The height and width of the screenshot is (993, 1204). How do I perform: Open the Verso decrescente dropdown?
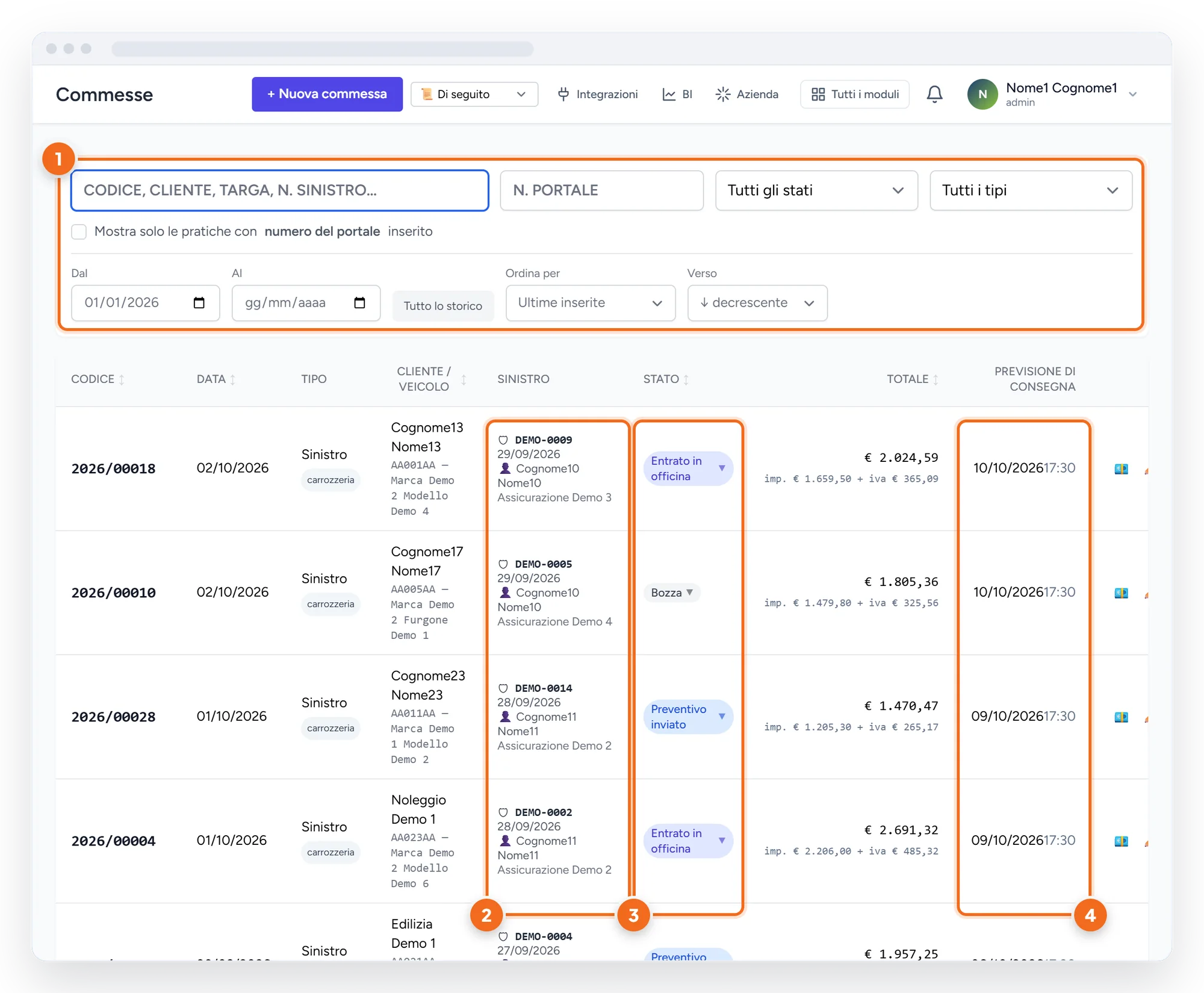tap(757, 303)
